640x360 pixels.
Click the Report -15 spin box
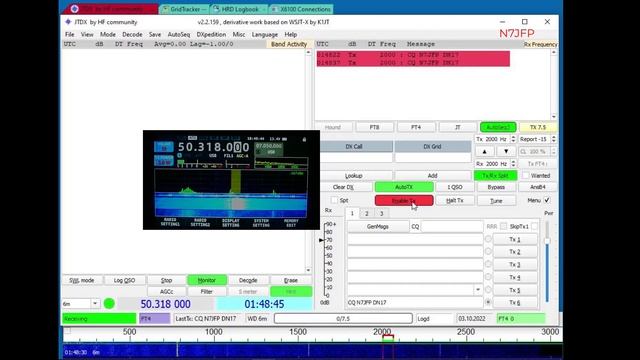pyautogui.click(x=537, y=139)
